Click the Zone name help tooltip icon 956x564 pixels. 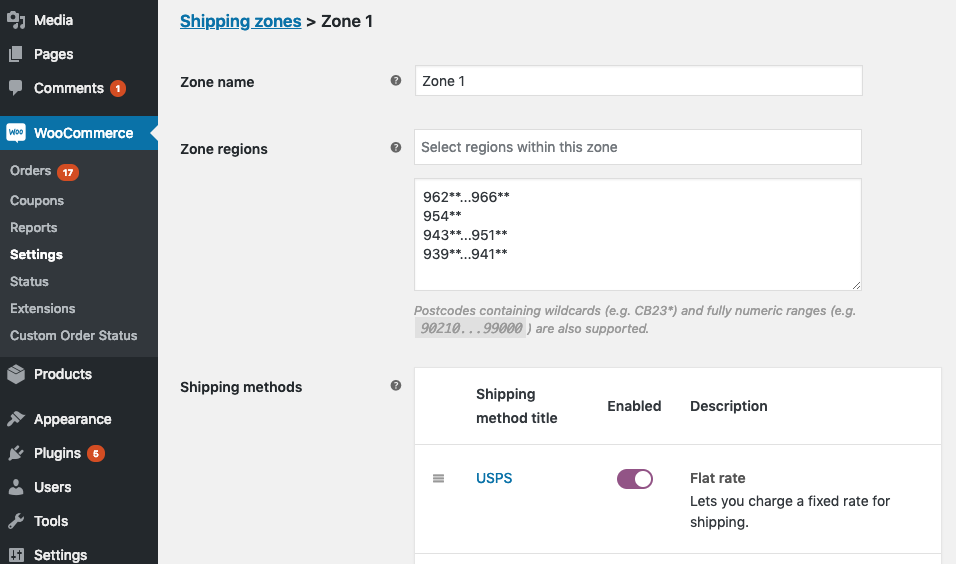tap(396, 80)
